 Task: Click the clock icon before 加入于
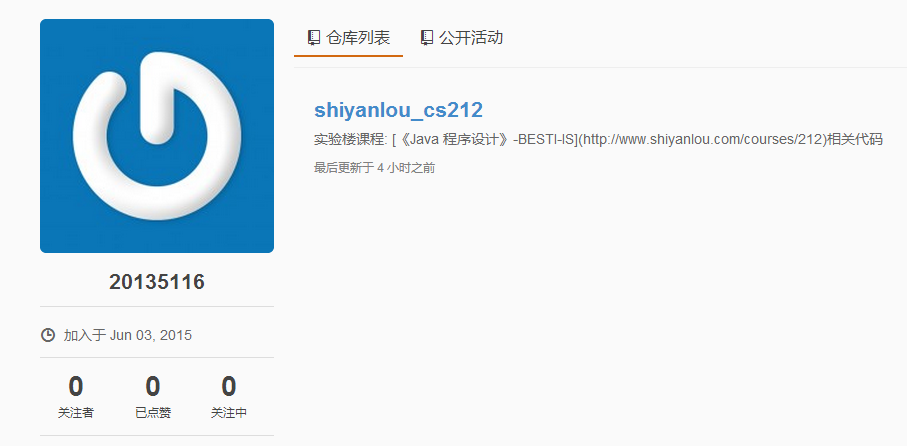(x=48, y=335)
